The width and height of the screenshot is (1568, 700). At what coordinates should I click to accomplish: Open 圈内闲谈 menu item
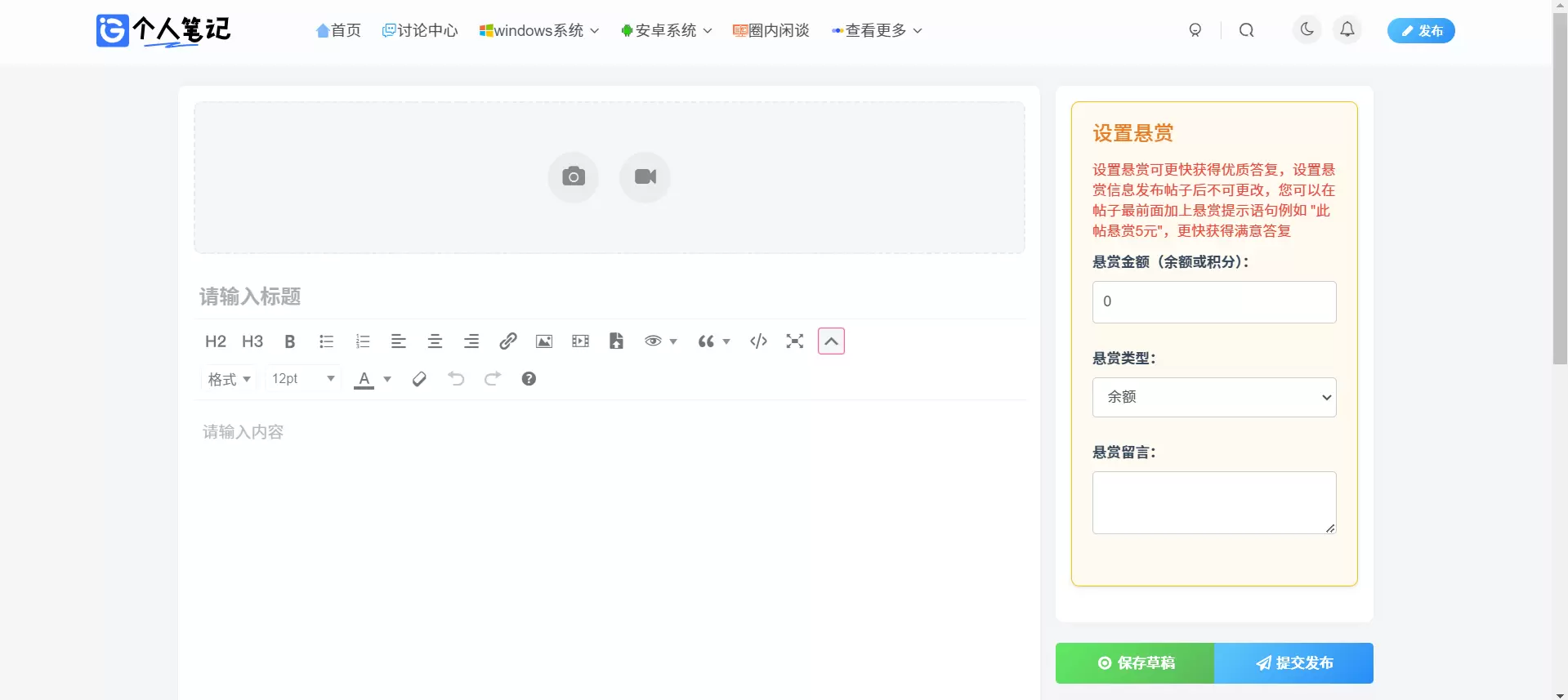tap(771, 30)
